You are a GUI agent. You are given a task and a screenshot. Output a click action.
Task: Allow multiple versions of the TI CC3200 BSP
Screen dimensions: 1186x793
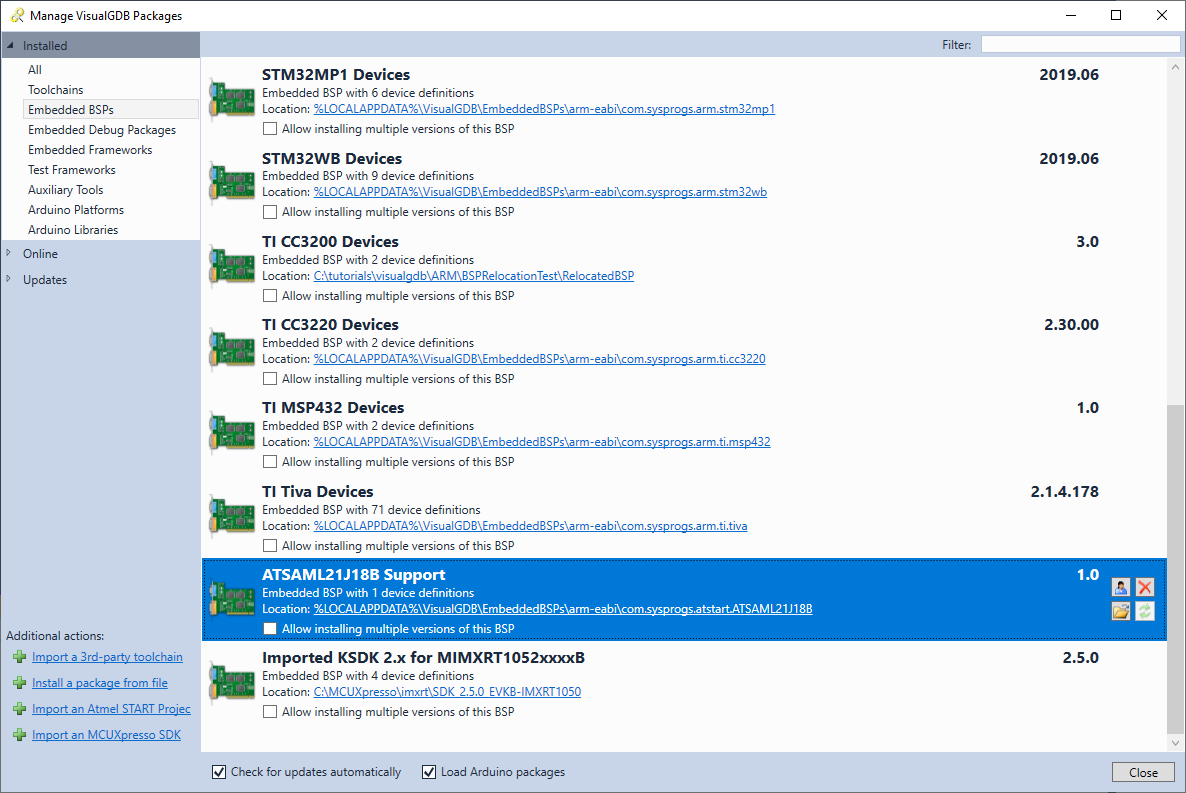[x=270, y=296]
